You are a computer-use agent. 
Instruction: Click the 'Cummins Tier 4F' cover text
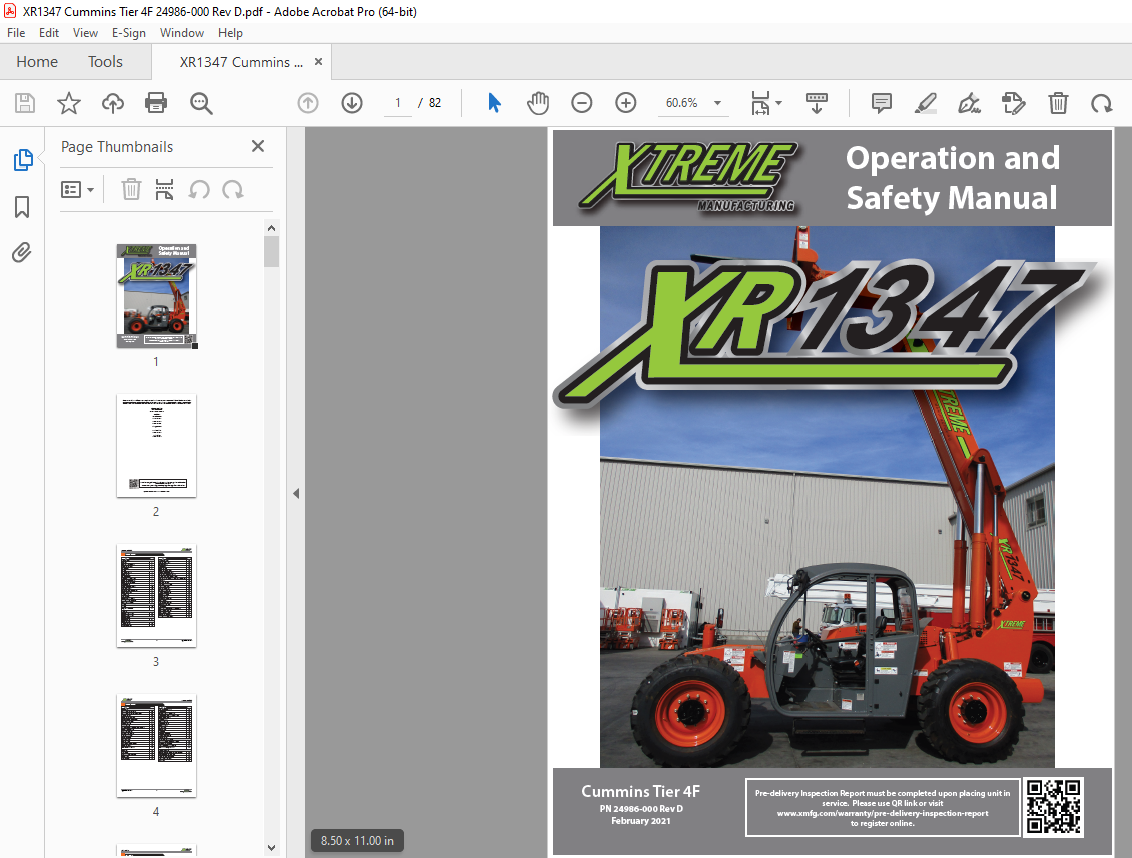click(641, 792)
